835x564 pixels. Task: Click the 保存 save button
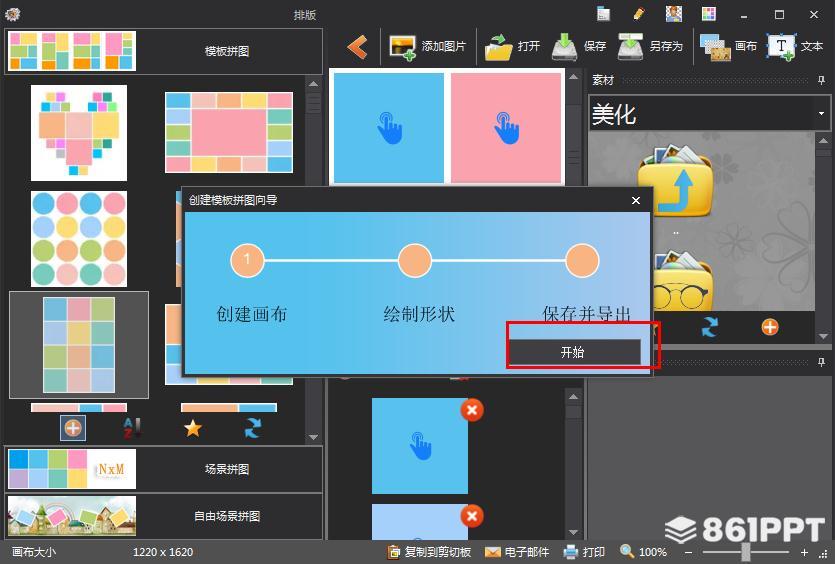coord(579,47)
